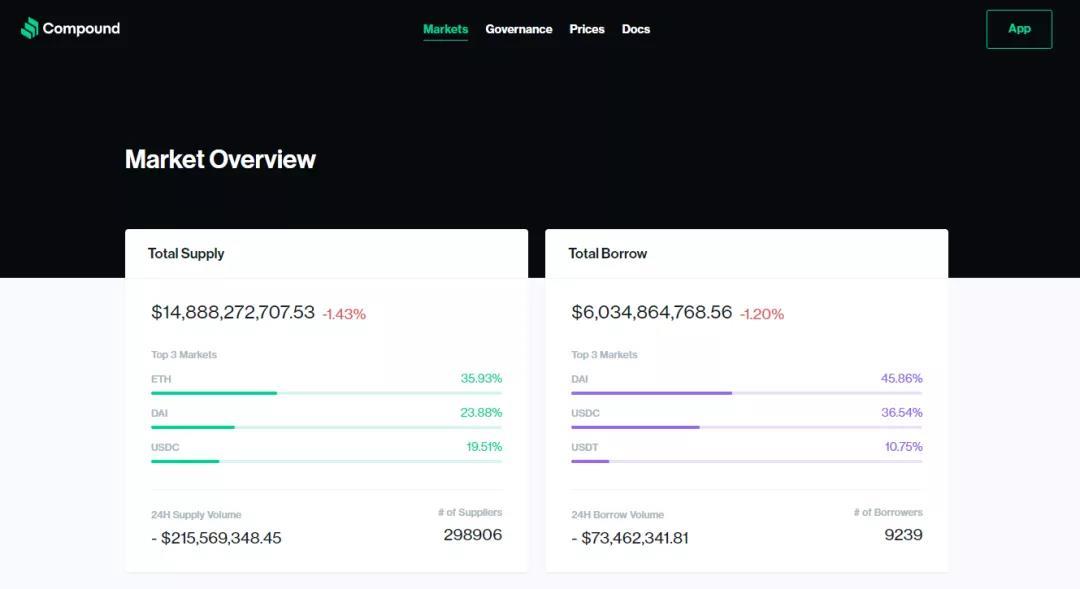Click the number of borrowers 9239
This screenshot has width=1080, height=589.
[x=903, y=535]
